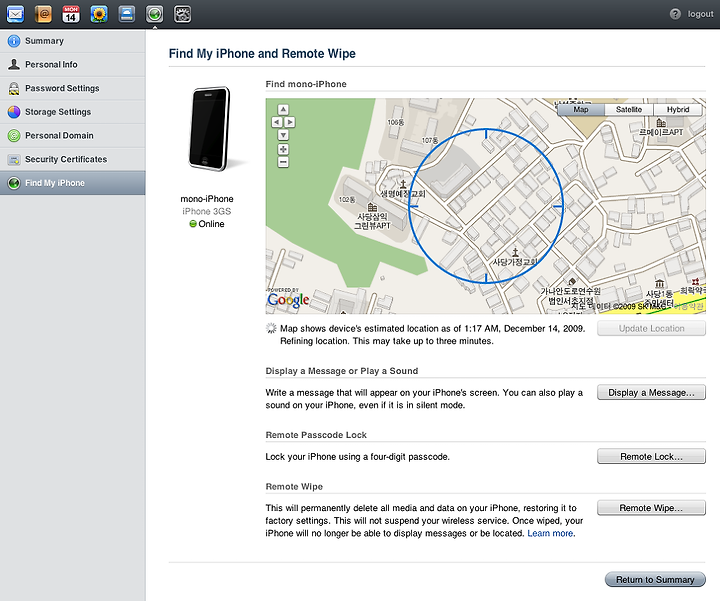Click the Remote Wipe button
The width and height of the screenshot is (720, 601).
tap(651, 508)
